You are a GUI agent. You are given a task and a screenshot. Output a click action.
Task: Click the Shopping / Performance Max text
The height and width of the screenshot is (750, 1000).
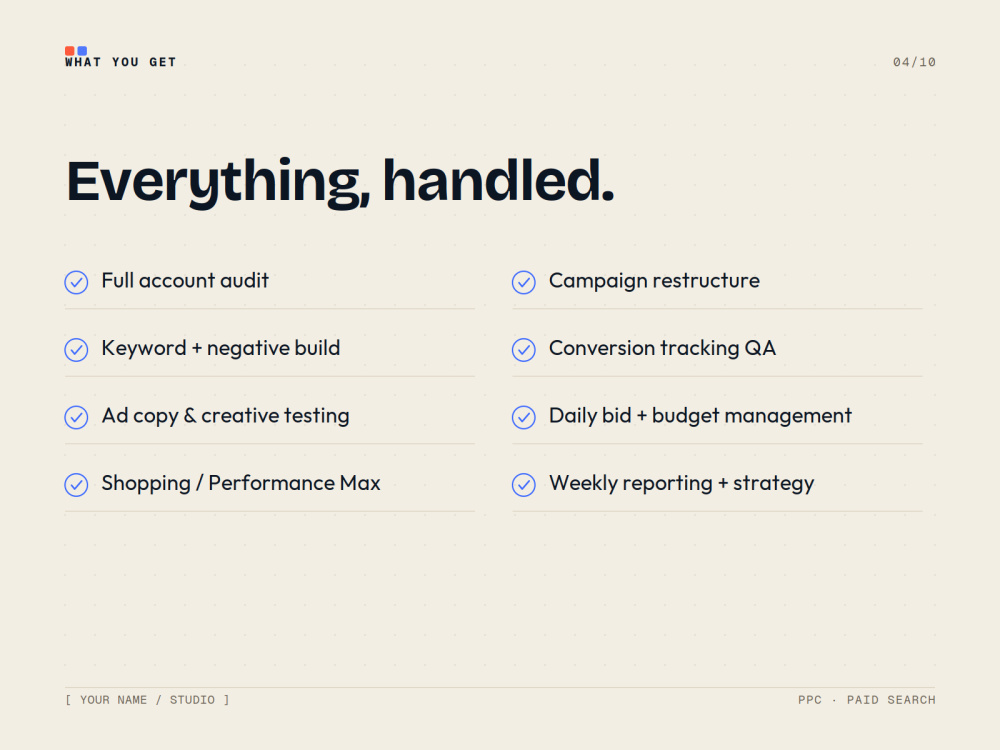point(241,483)
